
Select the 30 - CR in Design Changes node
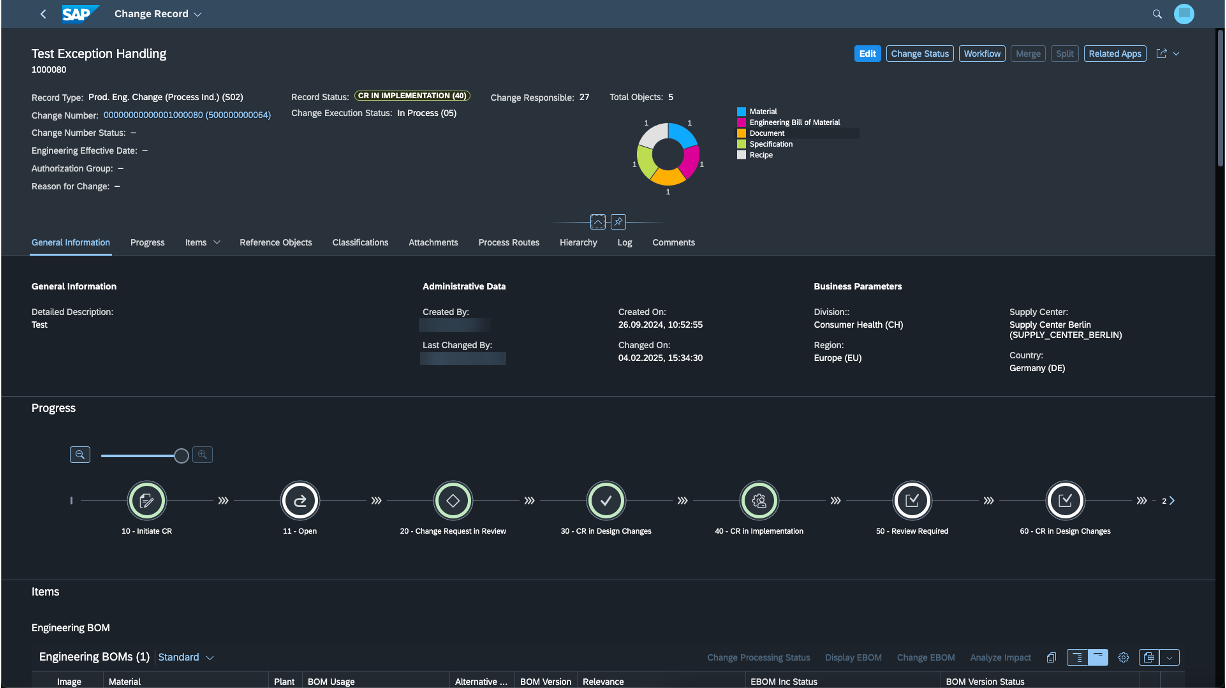(606, 500)
